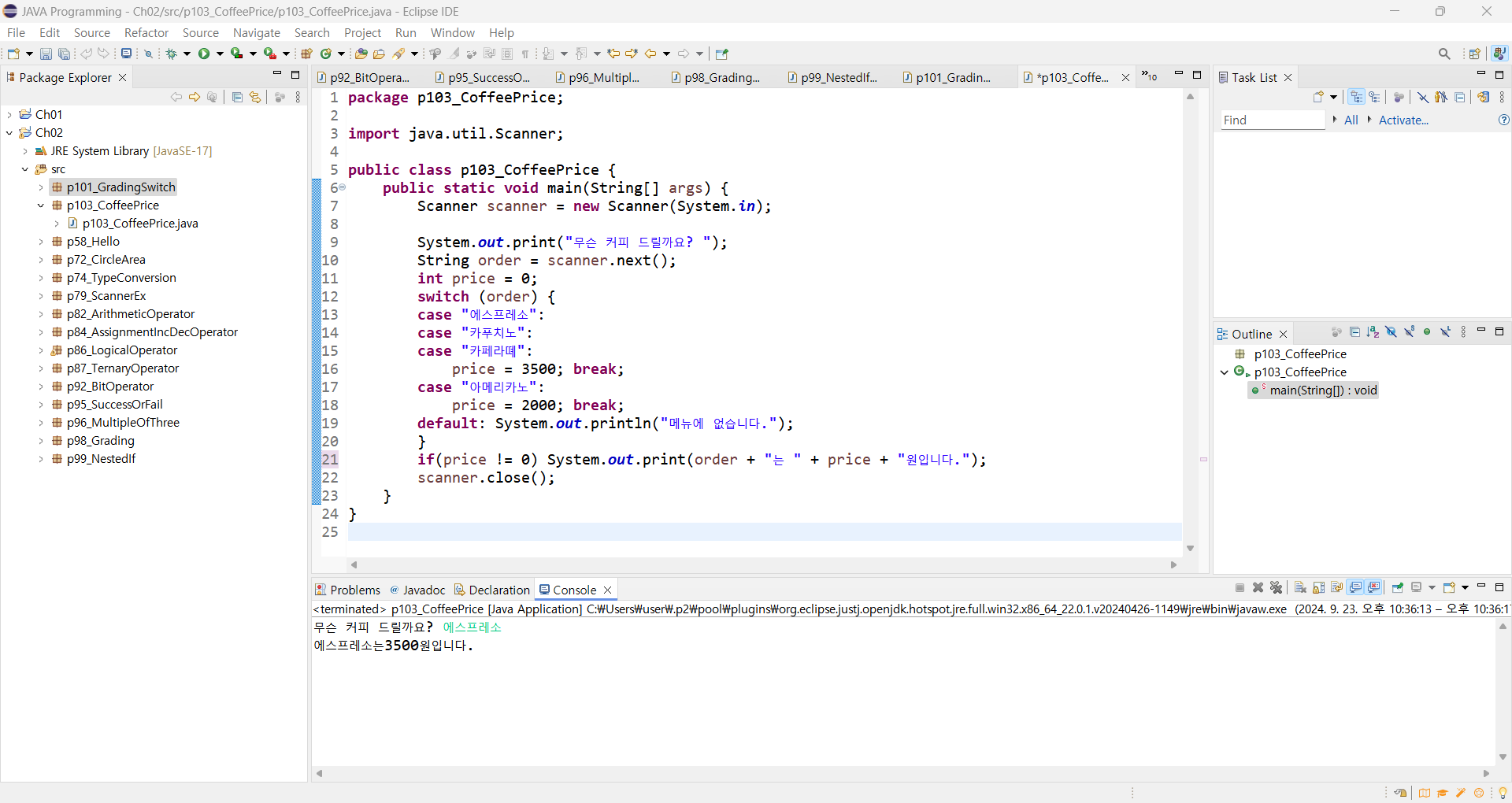1512x803 pixels.
Task: Save the current file with Save icon
Action: coord(46,54)
